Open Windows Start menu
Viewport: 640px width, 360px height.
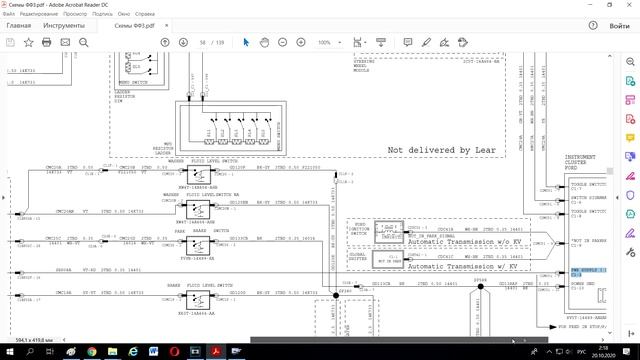pos(9,351)
